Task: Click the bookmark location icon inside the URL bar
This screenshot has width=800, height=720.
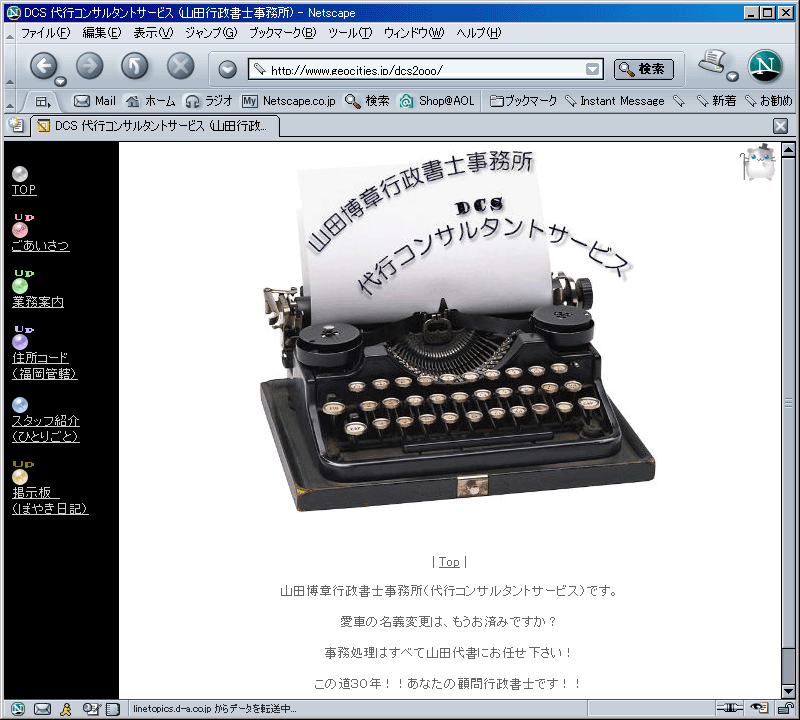Action: [260, 69]
